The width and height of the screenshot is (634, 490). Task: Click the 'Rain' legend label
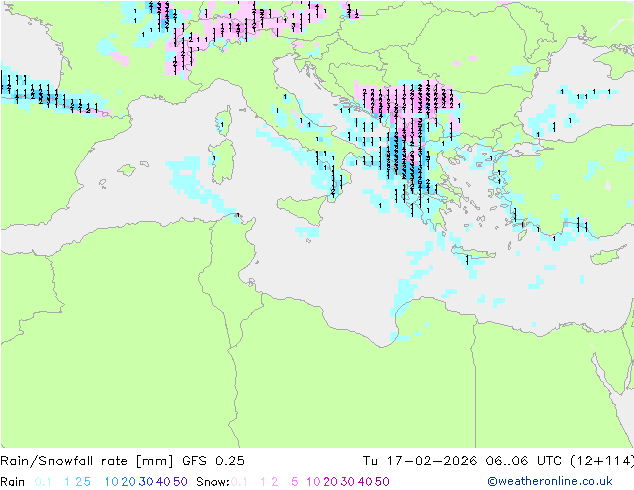[13, 482]
